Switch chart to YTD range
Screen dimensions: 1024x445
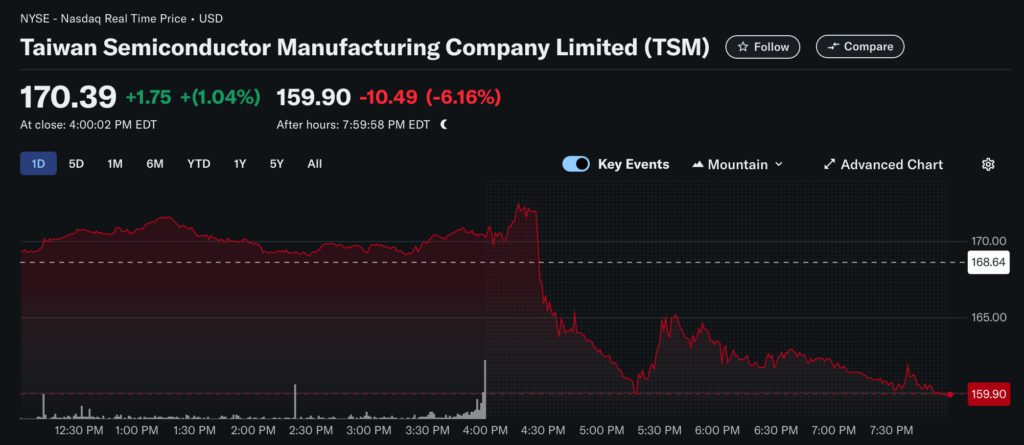tap(198, 164)
